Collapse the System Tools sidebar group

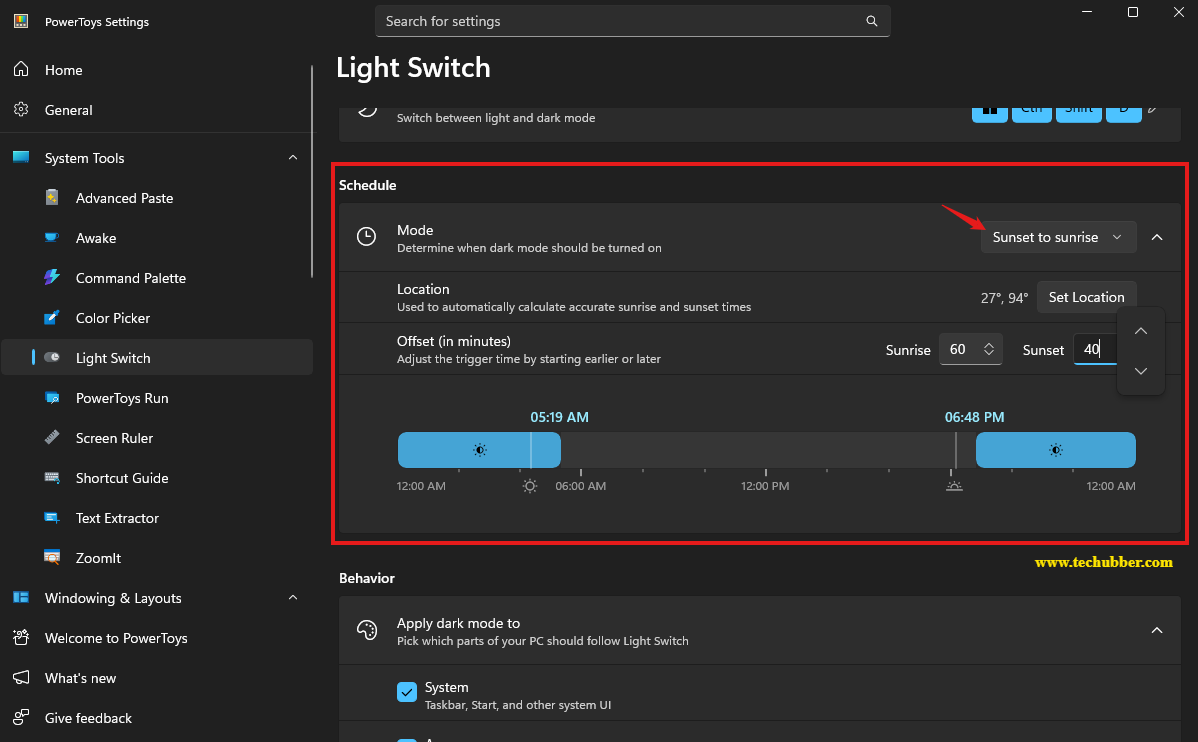pyautogui.click(x=293, y=157)
